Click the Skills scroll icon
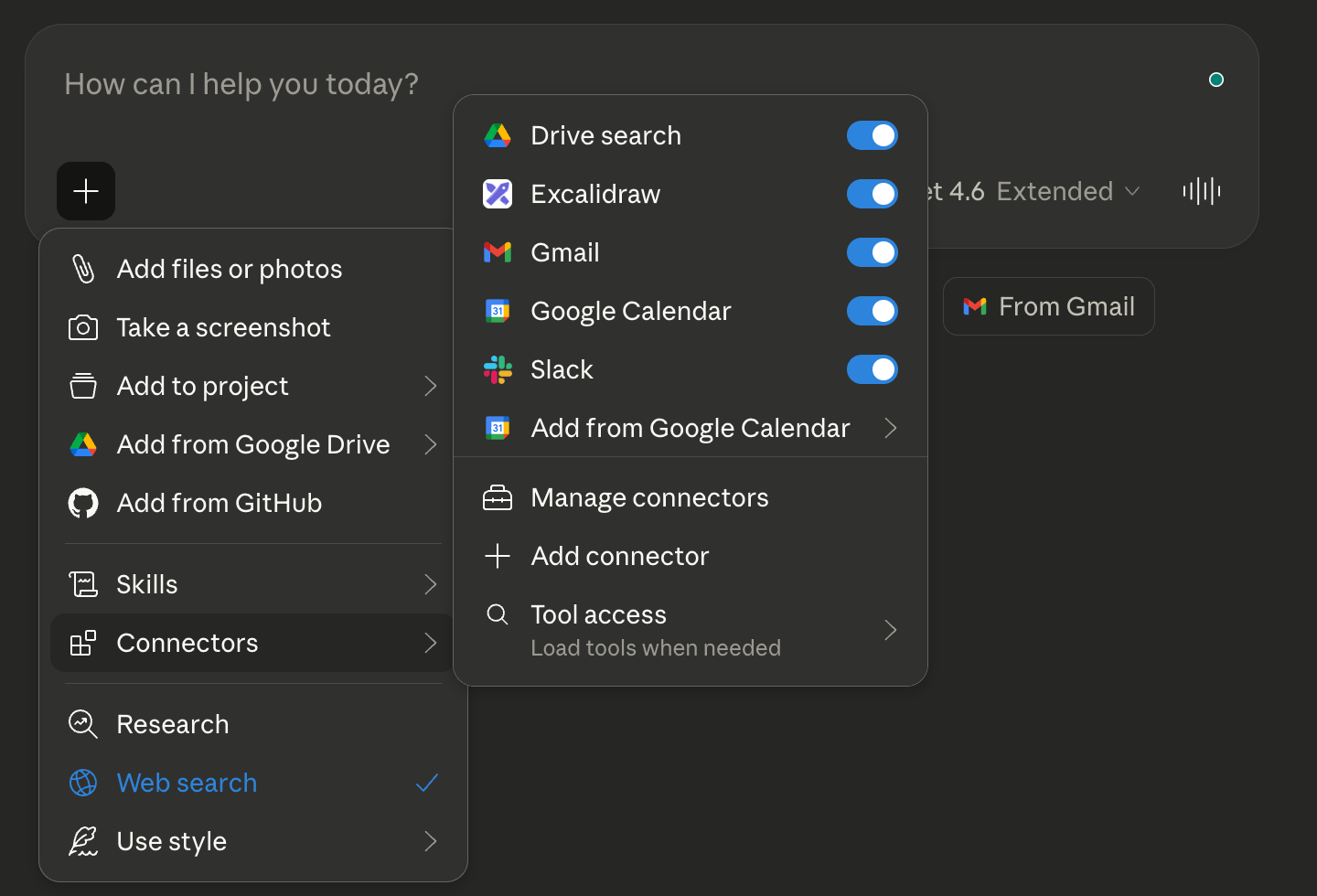The height and width of the screenshot is (896, 1317). 83,584
